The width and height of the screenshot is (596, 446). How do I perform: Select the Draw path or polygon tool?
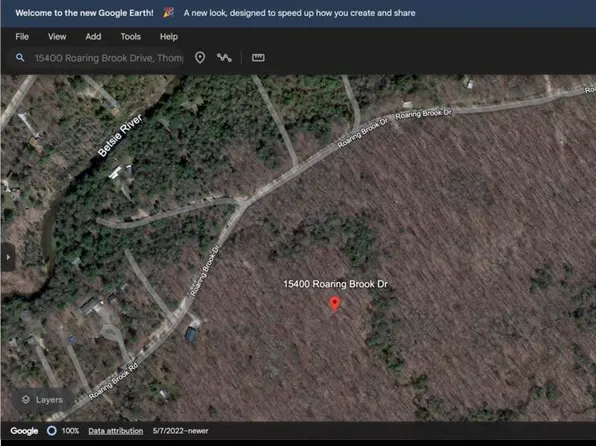click(x=224, y=58)
